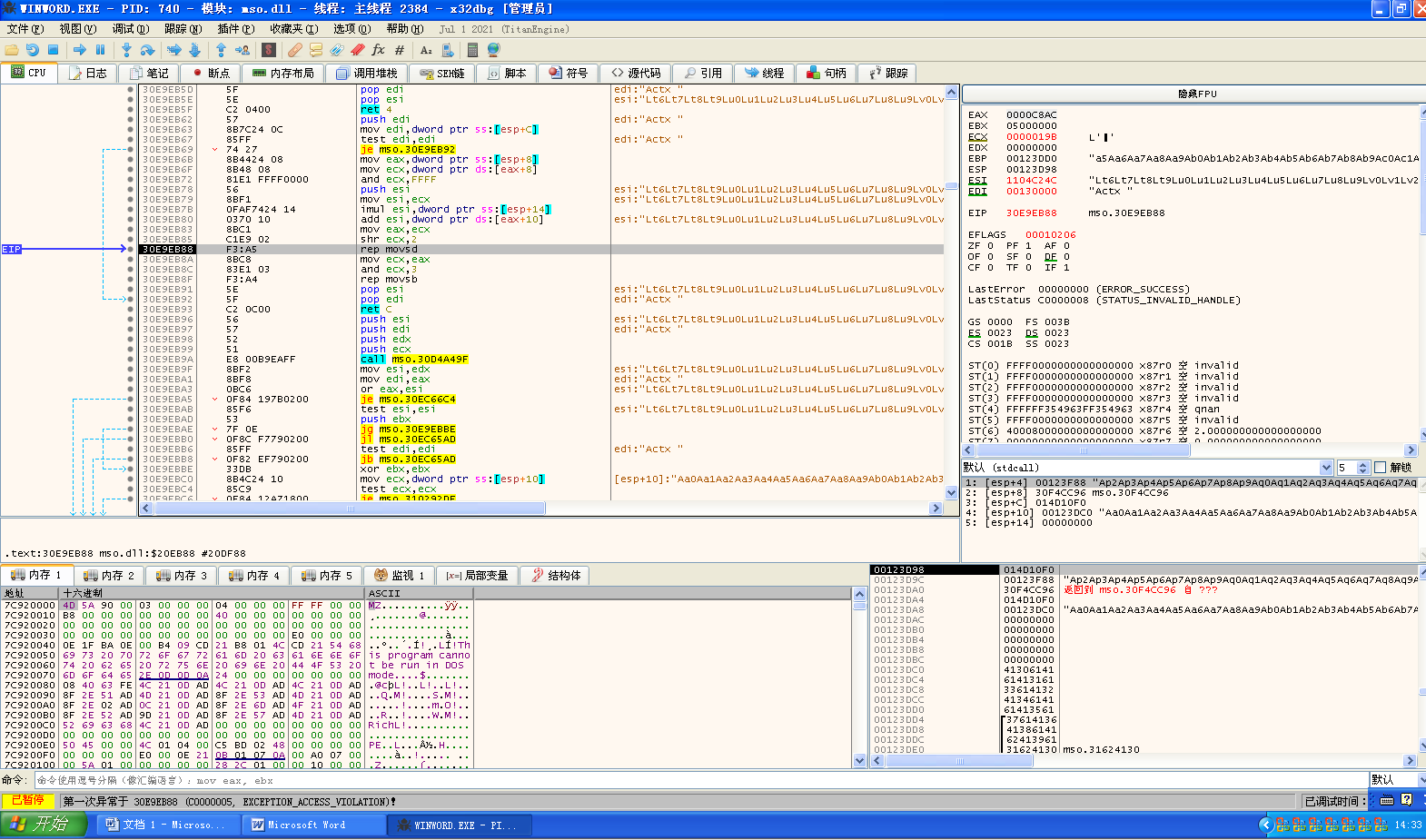Open the Scylla icon in toolbar
The image size is (1426, 840).
coord(269,50)
